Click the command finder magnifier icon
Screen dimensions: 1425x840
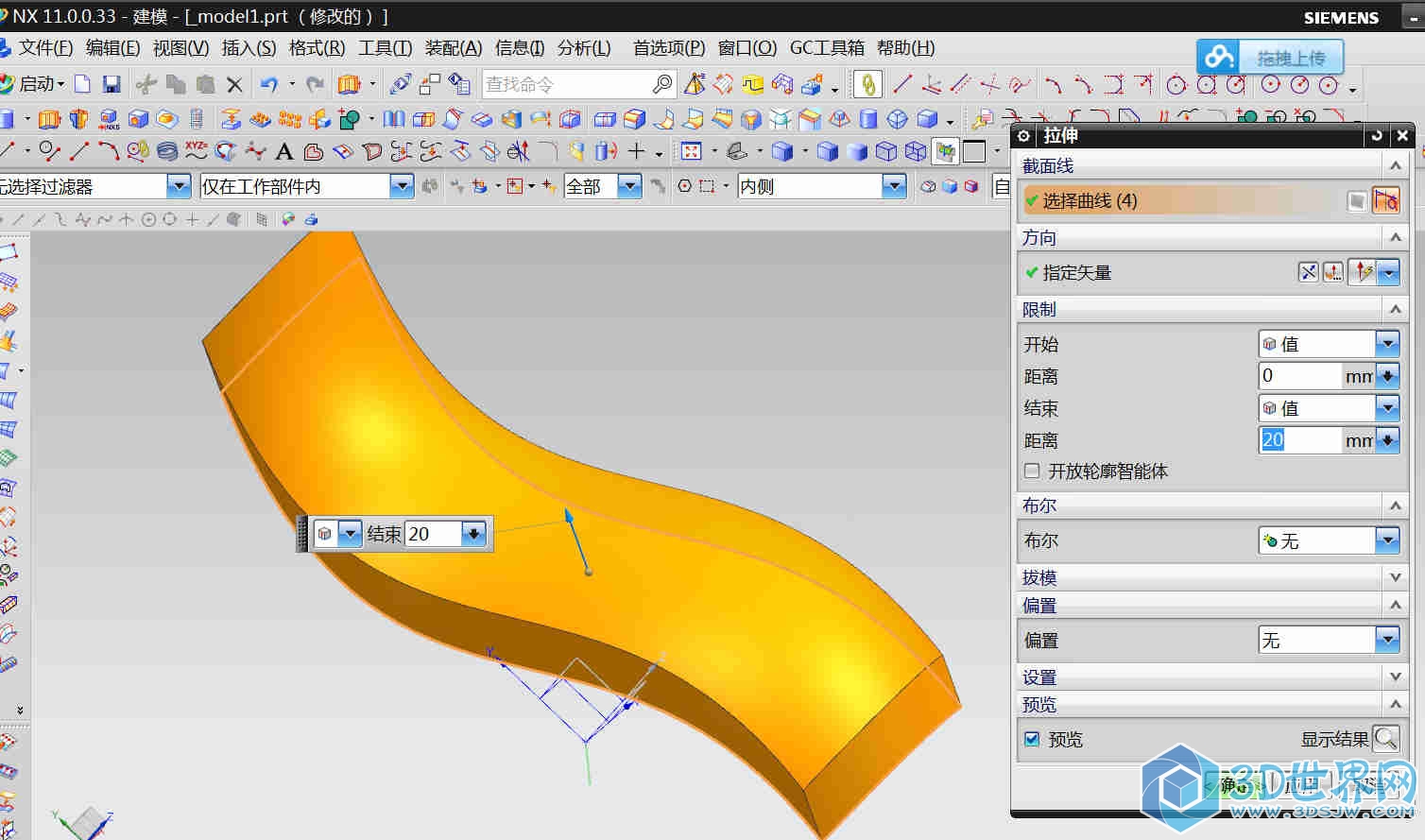click(662, 84)
